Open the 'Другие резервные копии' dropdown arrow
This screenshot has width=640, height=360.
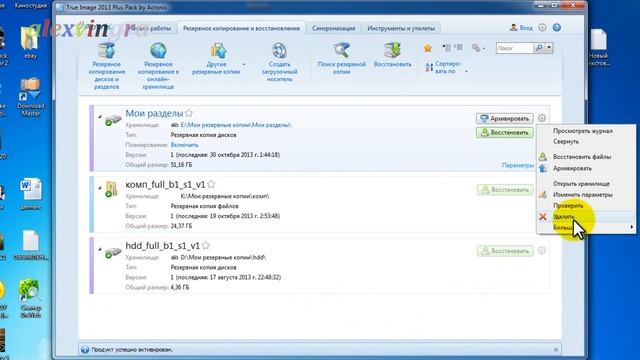244,64
